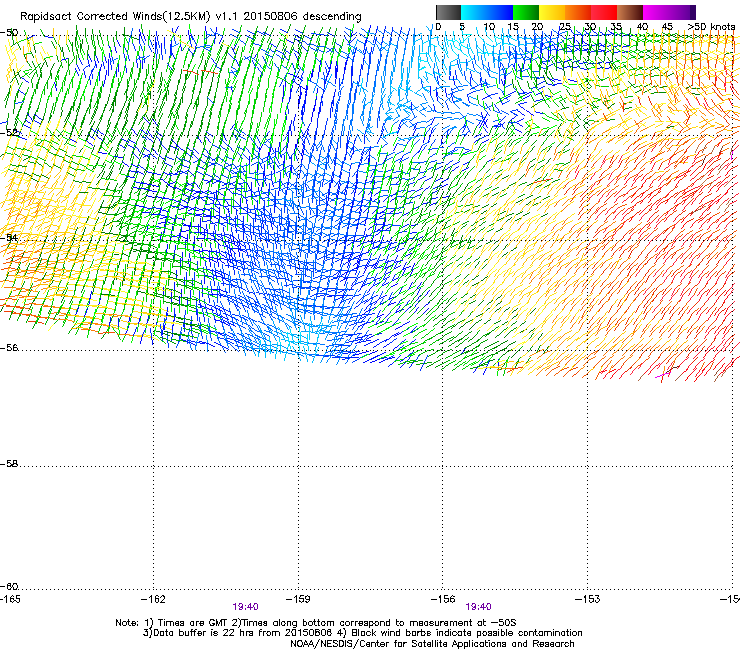Click the brown 35-40 knots legend swatch
740x650 pixels.
click(x=630, y=12)
